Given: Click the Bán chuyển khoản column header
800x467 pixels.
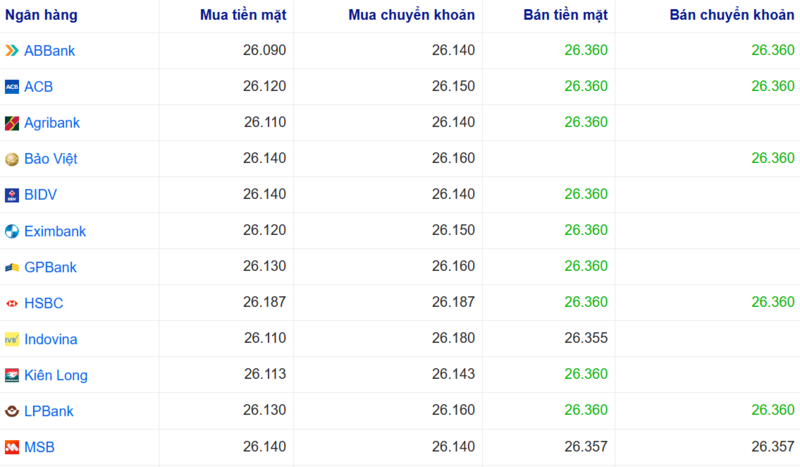Looking at the screenshot, I should (x=732, y=16).
